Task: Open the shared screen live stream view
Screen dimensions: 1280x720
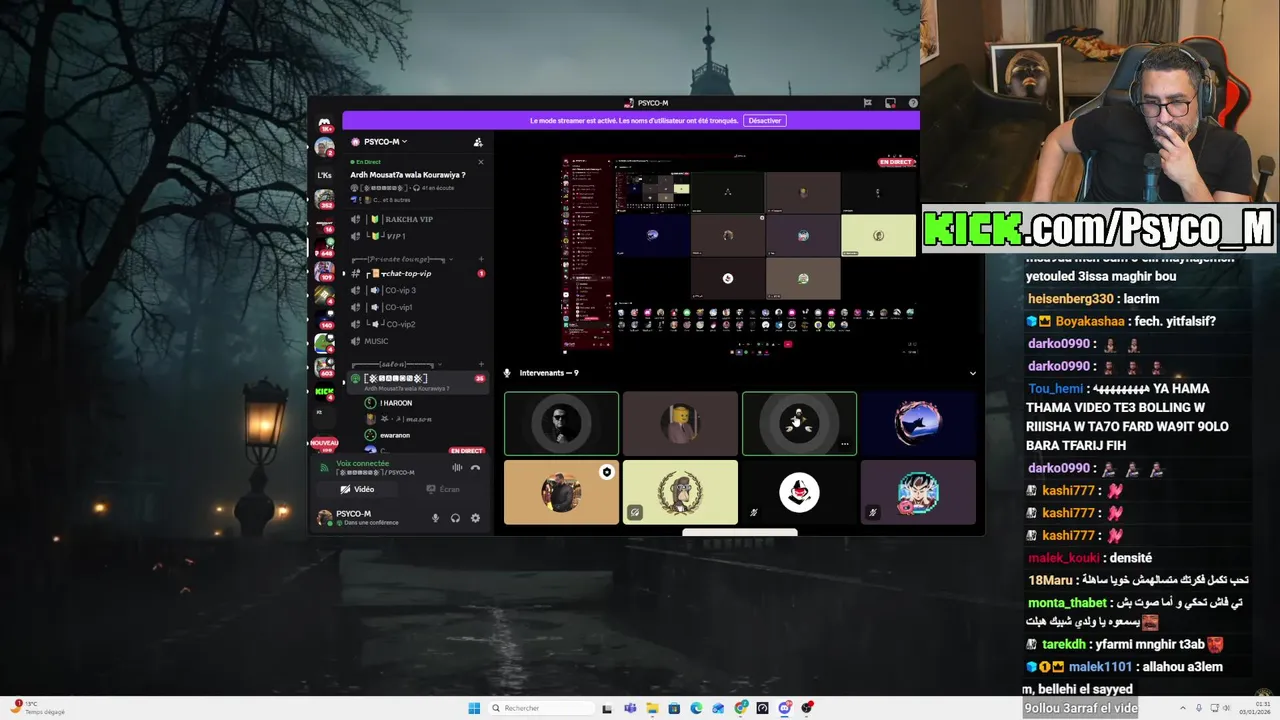Action: (739, 254)
